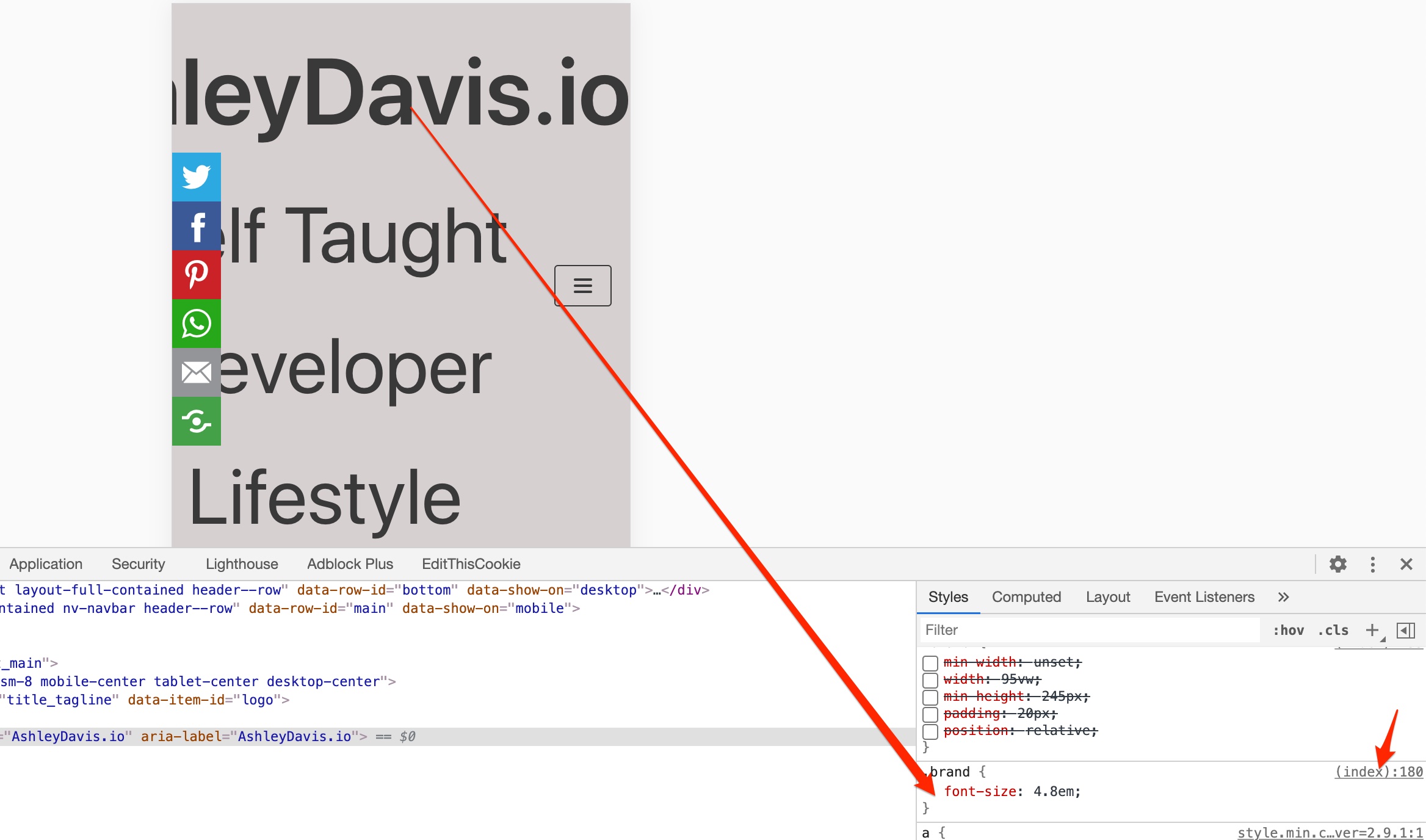Click the green more-sharing options icon

tap(196, 421)
